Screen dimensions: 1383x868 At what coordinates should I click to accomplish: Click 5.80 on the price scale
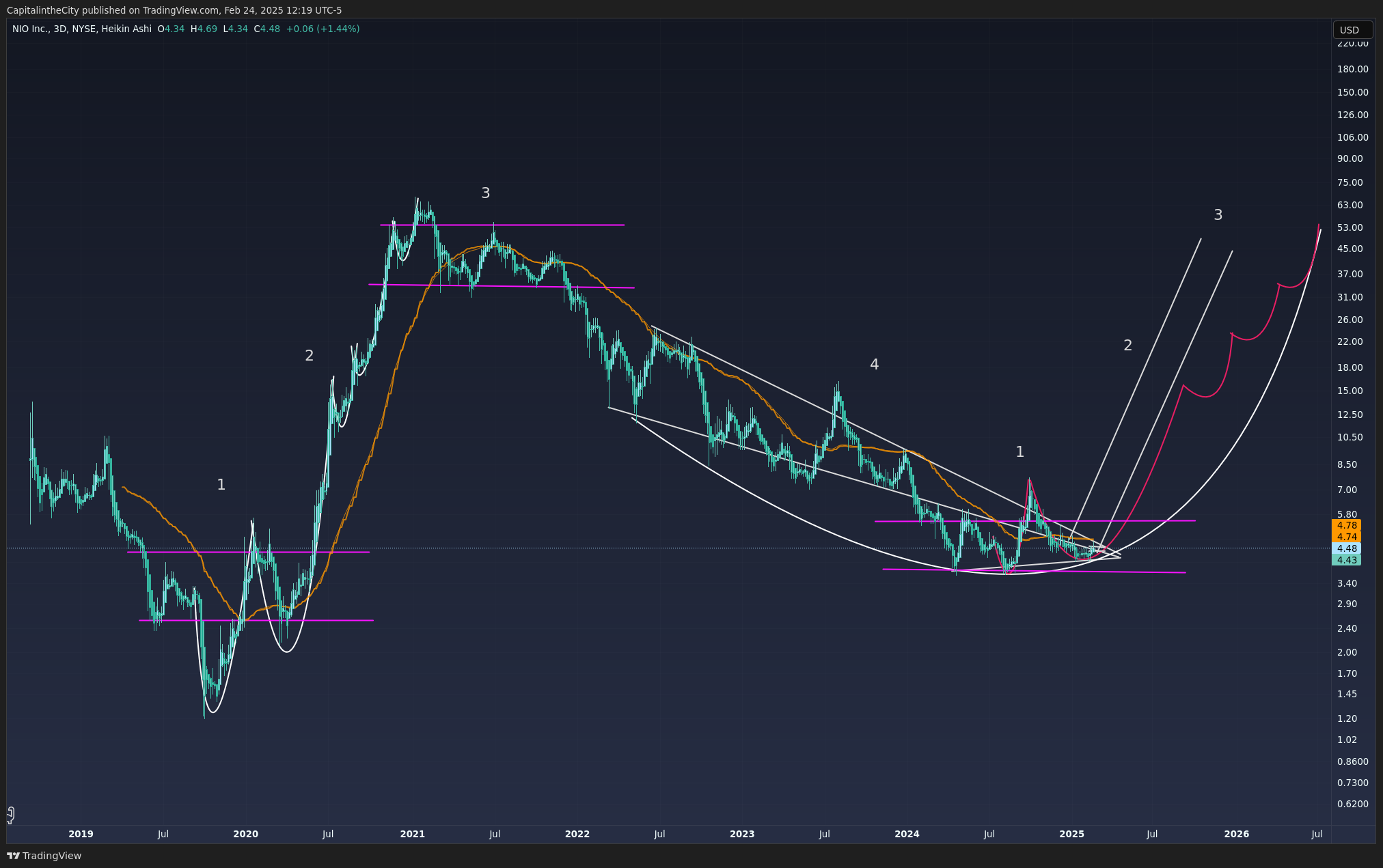[1347, 514]
